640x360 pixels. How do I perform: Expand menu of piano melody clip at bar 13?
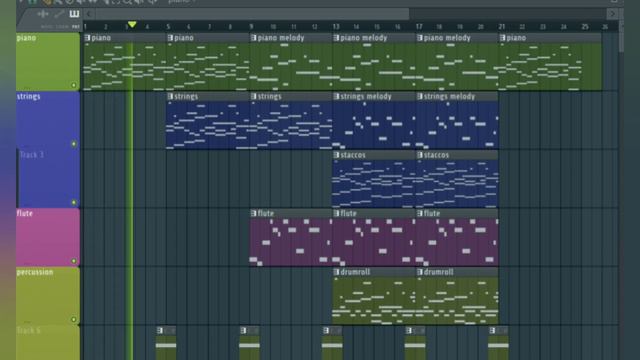coord(336,38)
